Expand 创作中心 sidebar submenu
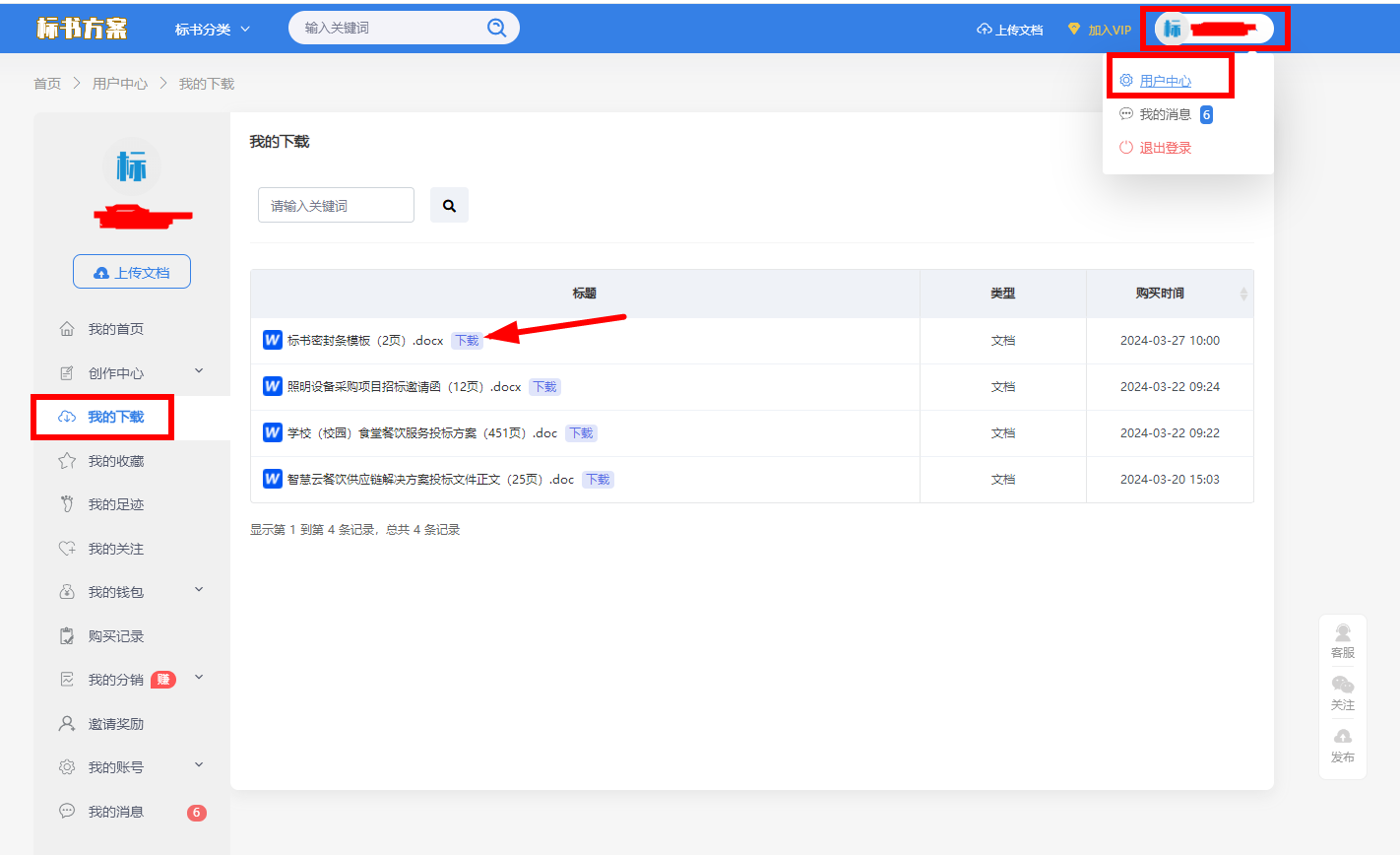This screenshot has height=855, width=1400. 199,371
